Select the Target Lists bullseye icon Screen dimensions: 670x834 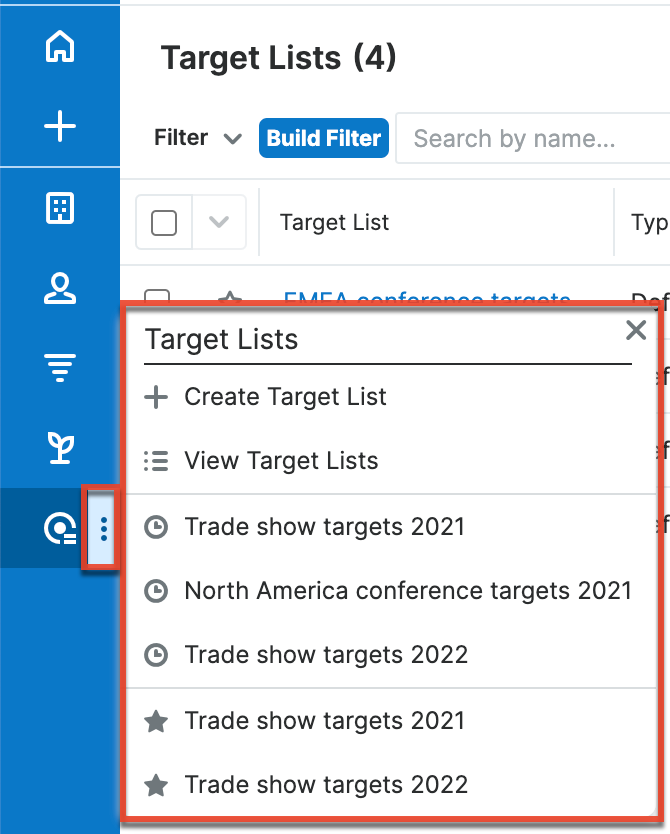click(58, 528)
